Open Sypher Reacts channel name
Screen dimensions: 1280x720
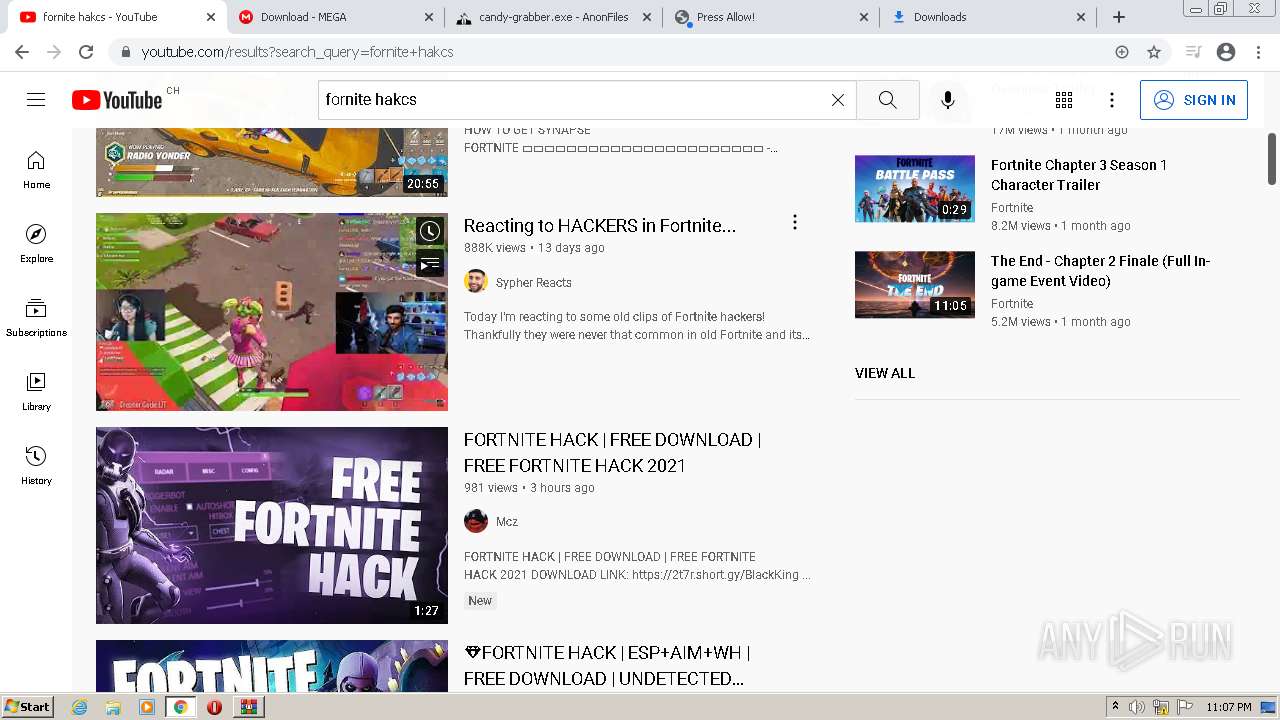(534, 283)
